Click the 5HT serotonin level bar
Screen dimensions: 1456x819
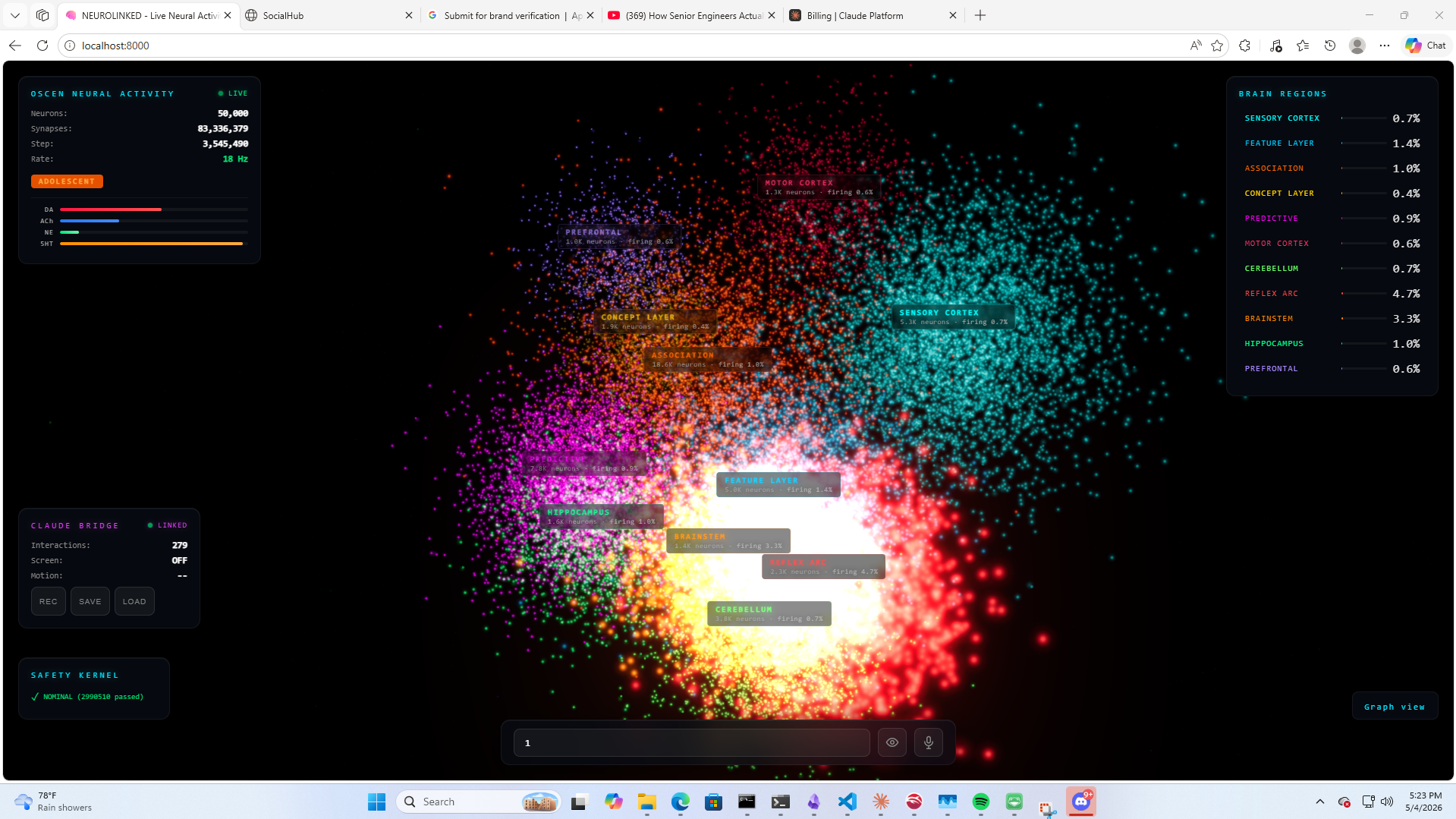tap(153, 244)
